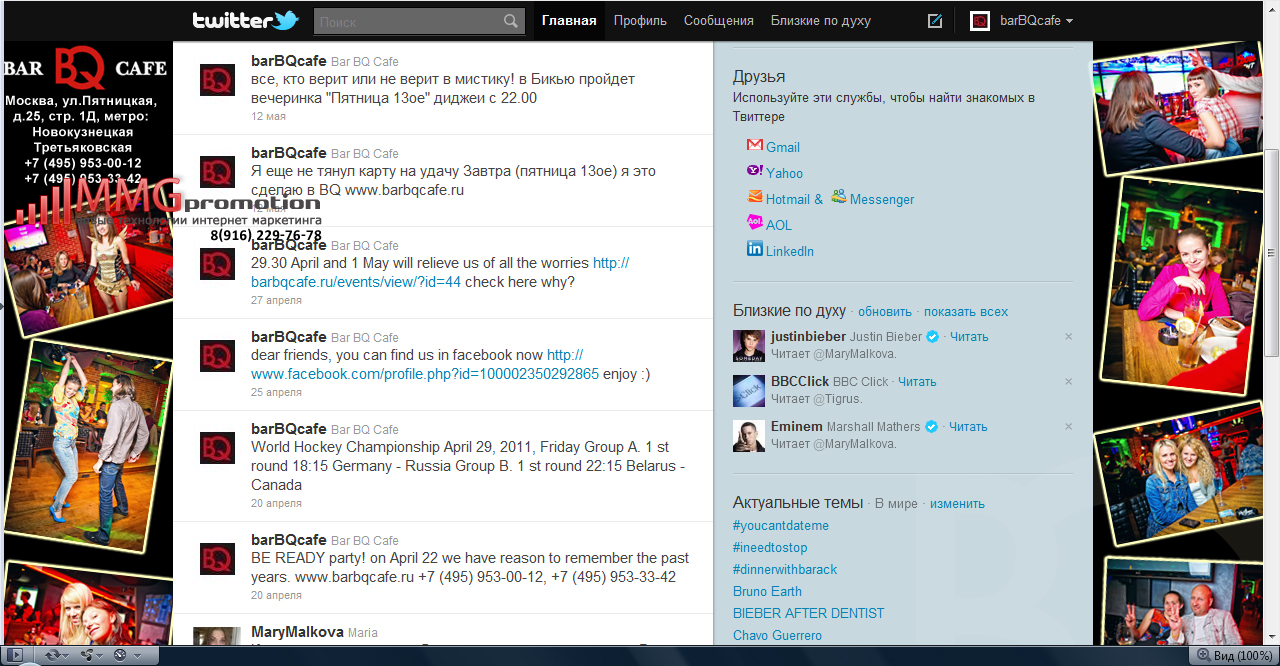Click the Messenger people icon
This screenshot has width=1280, height=666.
coord(838,197)
